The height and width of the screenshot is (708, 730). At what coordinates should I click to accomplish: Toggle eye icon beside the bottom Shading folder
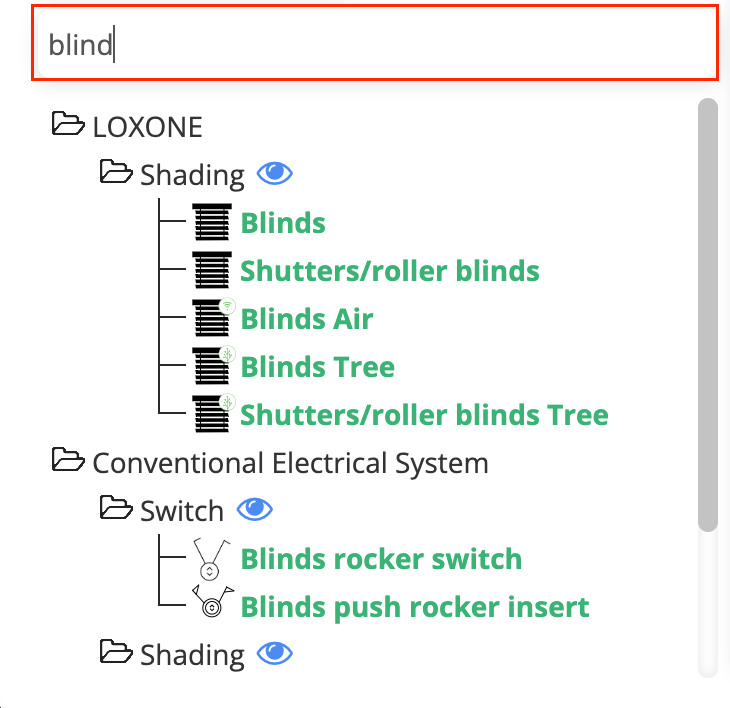[274, 654]
